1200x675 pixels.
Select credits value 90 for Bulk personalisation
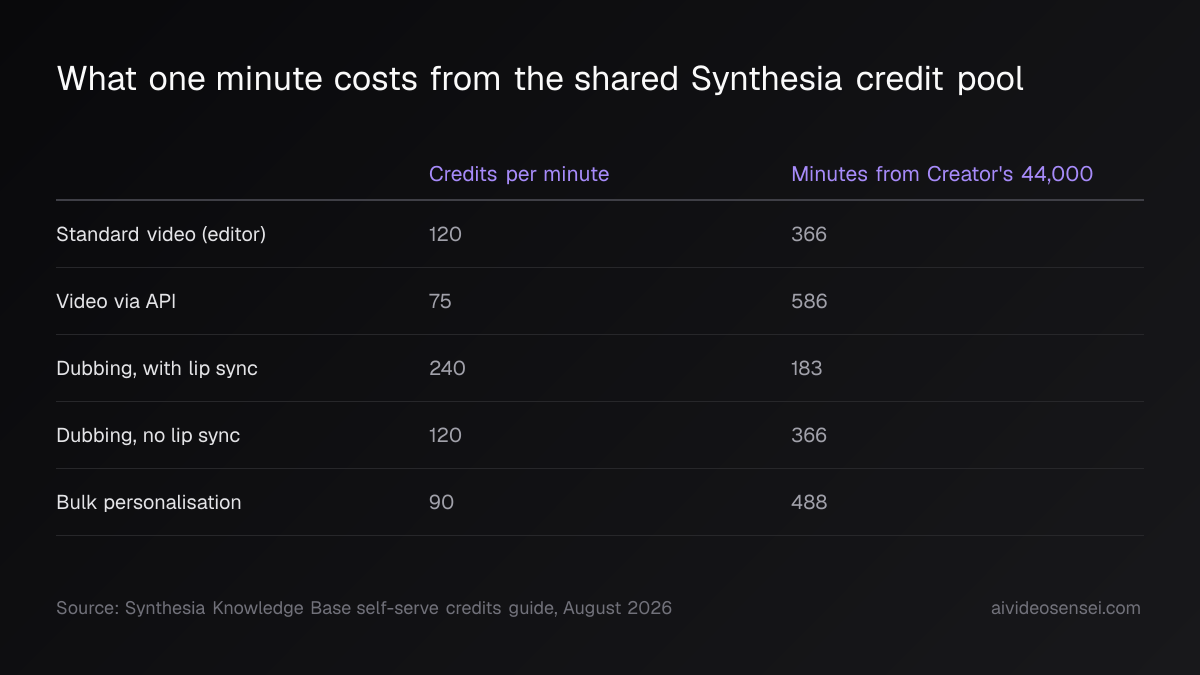pos(441,502)
